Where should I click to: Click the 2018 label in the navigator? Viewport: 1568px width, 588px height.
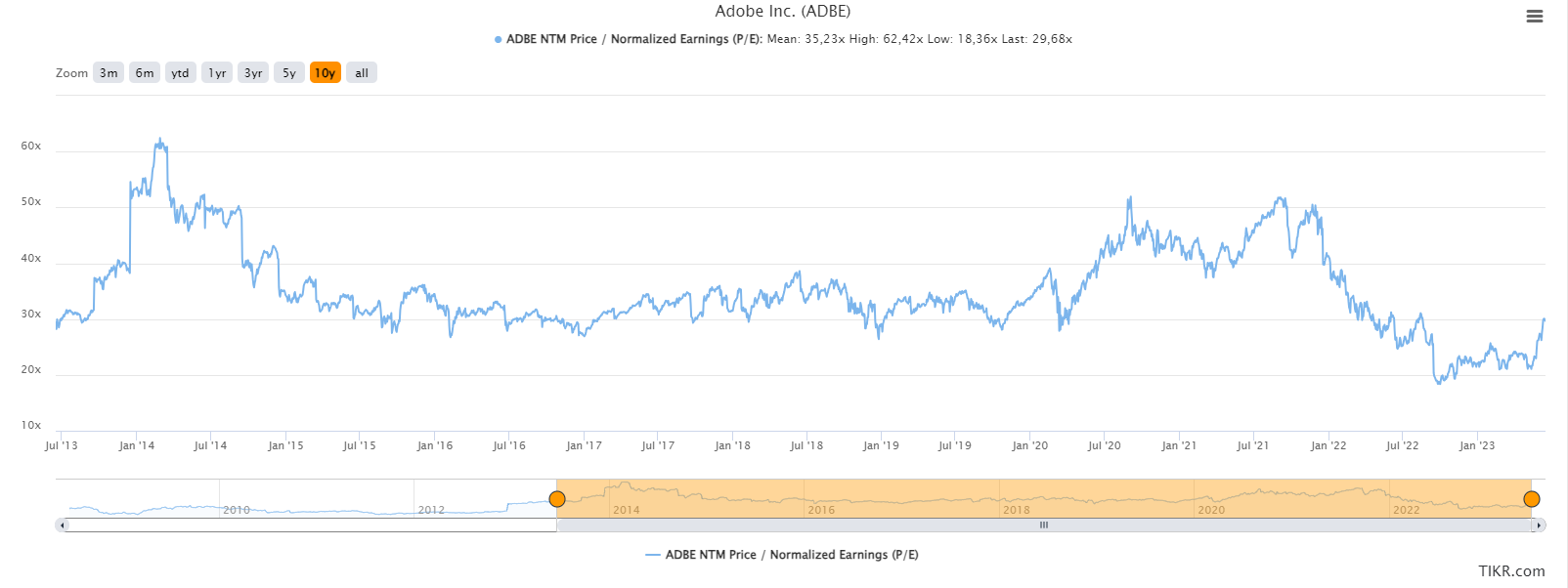click(x=1017, y=510)
